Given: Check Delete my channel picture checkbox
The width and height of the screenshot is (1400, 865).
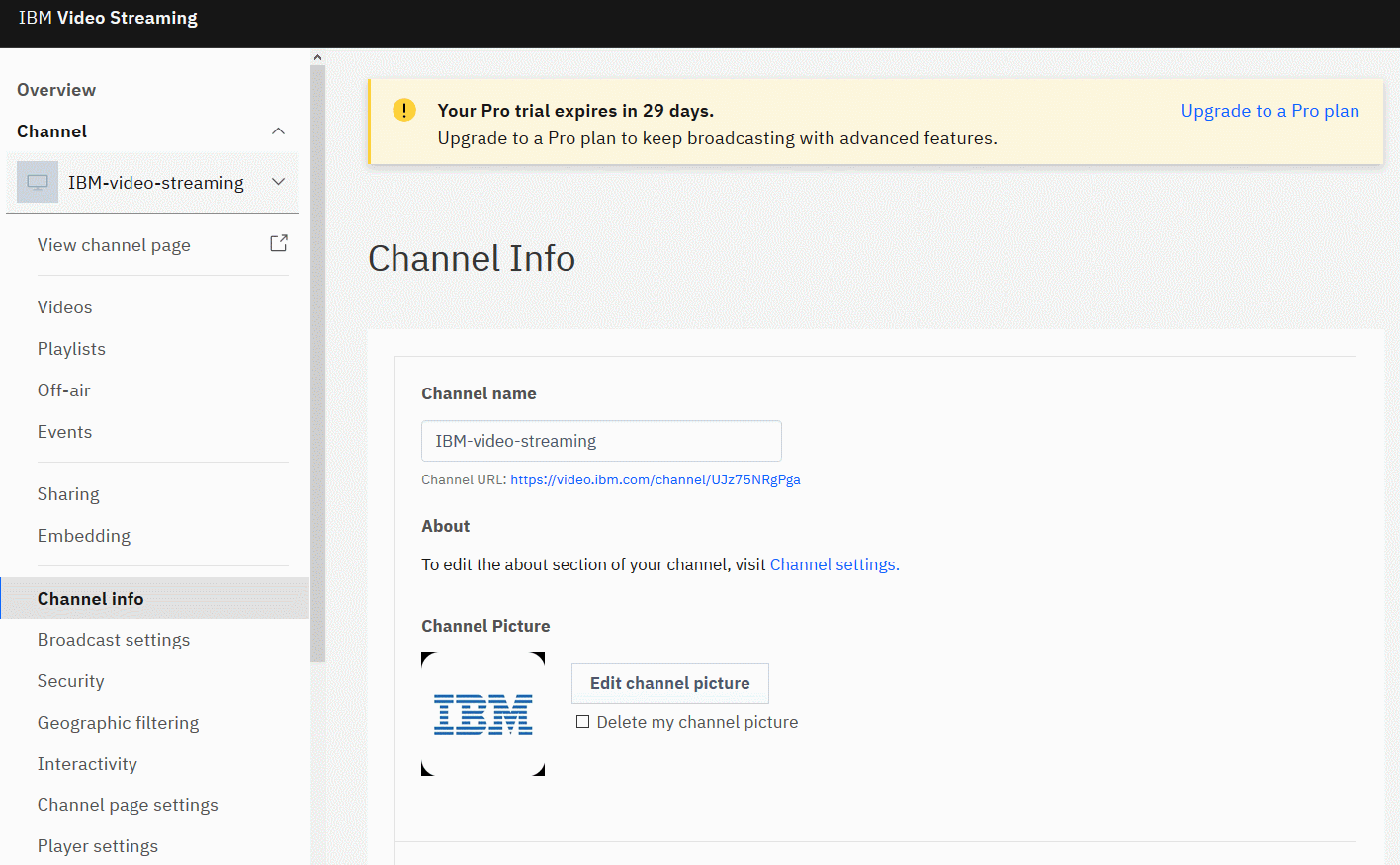Looking at the screenshot, I should click(582, 722).
